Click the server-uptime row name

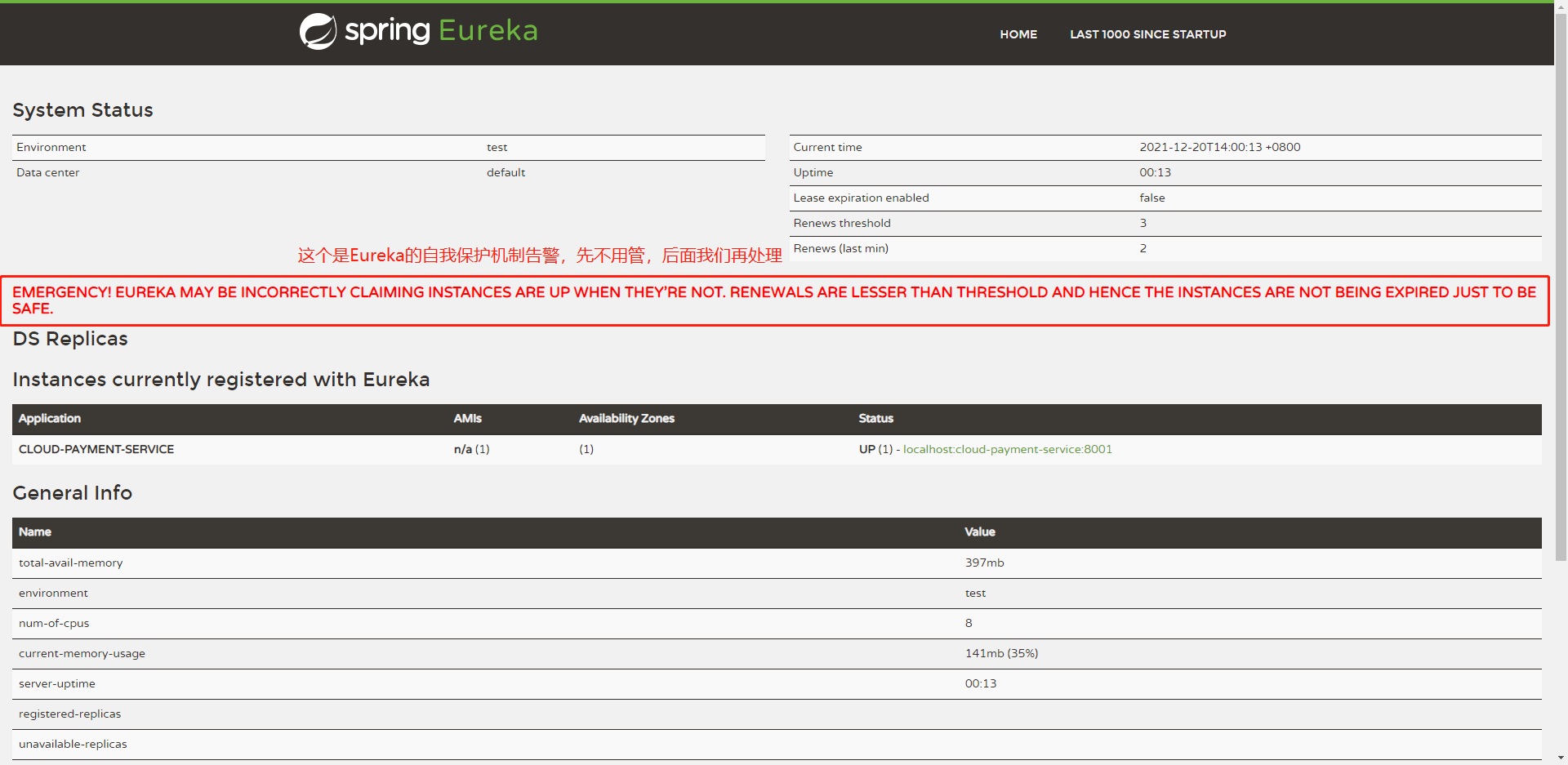pos(56,683)
